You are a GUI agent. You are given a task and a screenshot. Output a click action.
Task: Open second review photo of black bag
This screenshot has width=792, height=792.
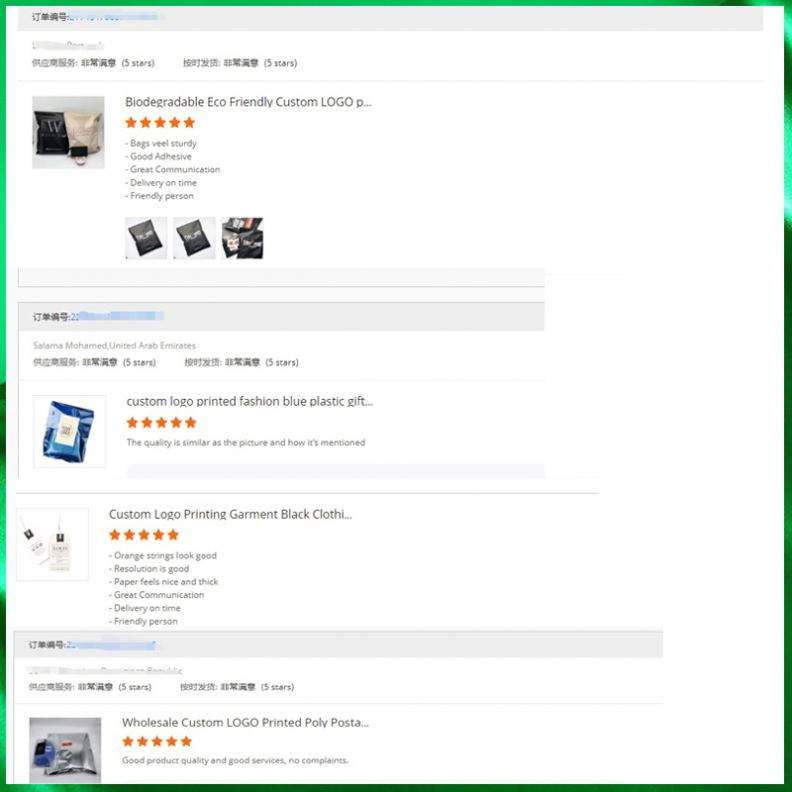click(x=194, y=238)
